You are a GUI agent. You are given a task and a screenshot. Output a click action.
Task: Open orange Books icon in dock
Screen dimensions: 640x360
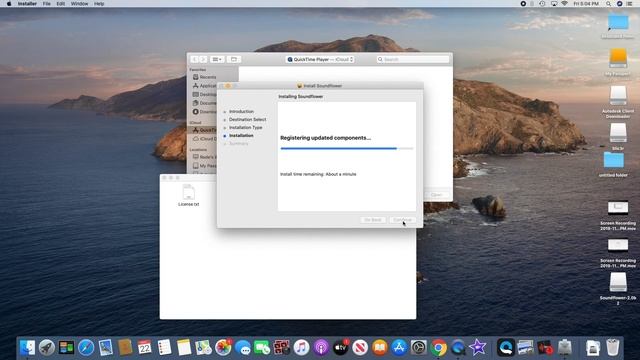click(380, 348)
